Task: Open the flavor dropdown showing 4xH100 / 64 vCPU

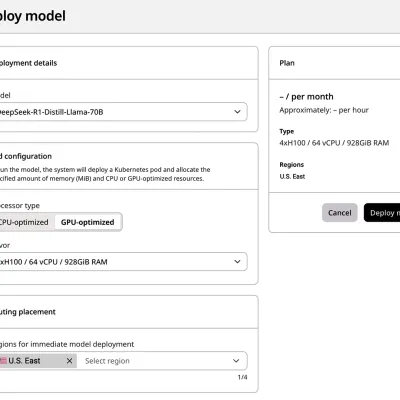Action: (x=122, y=262)
